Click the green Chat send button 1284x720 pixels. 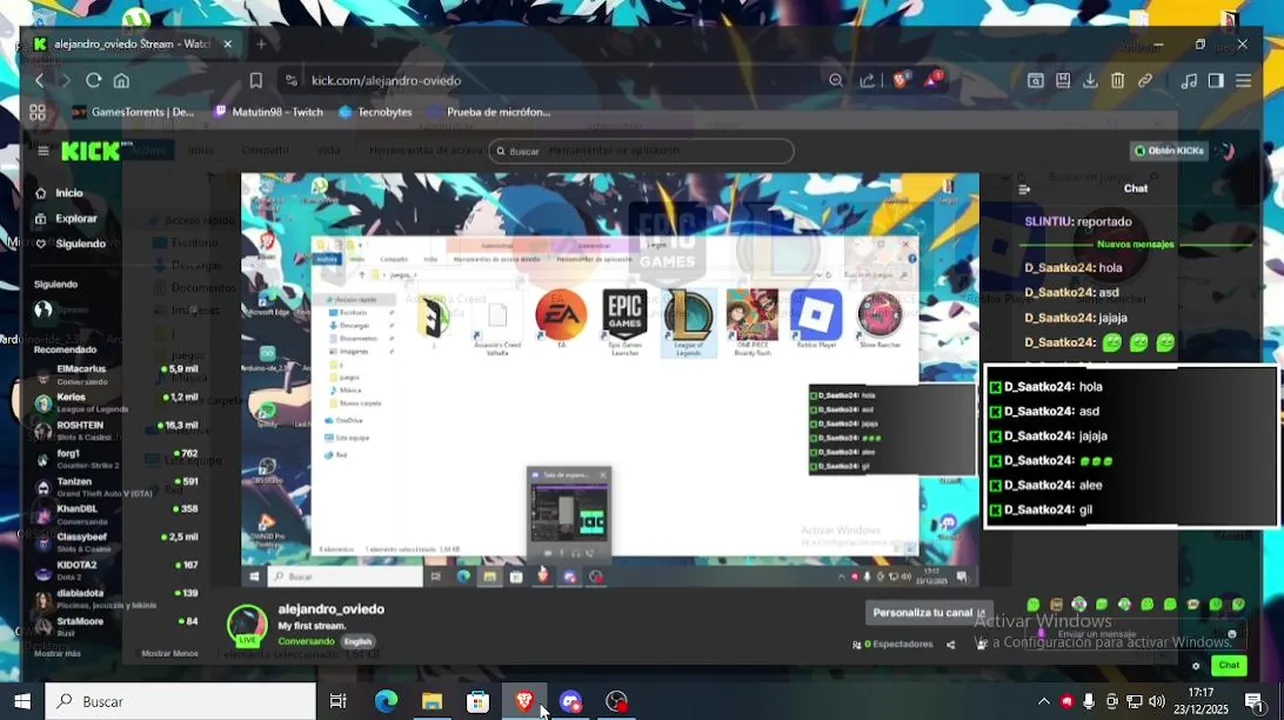1229,665
